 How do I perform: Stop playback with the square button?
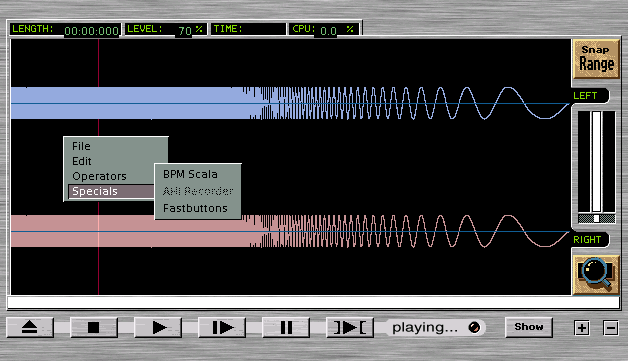coord(94,327)
